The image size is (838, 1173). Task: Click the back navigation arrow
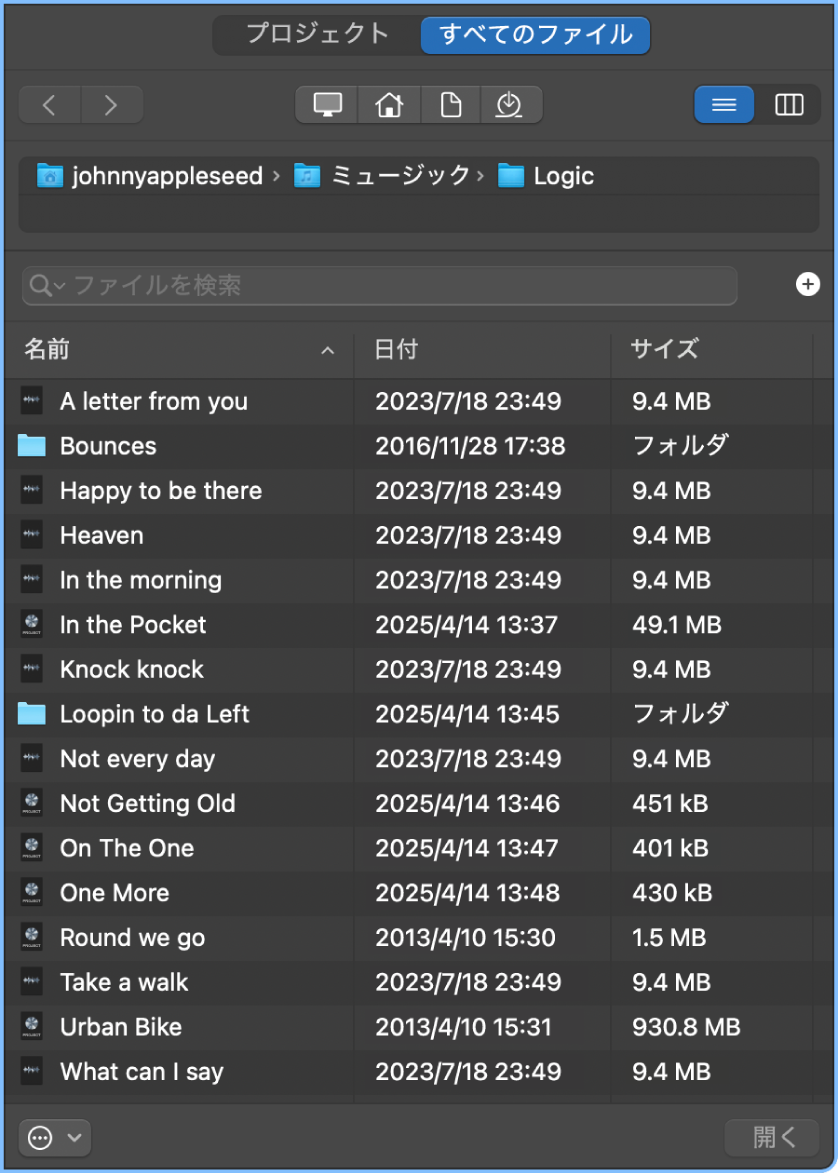pyautogui.click(x=48, y=104)
